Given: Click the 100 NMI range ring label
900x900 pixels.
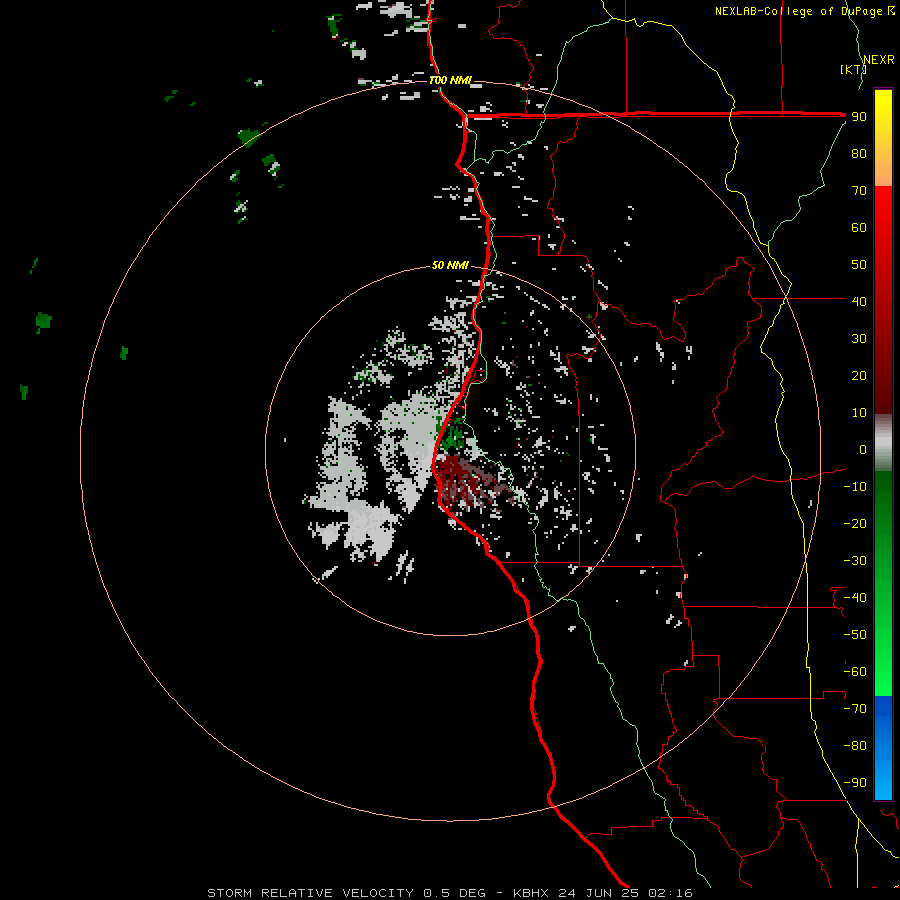Looking at the screenshot, I should pos(451,80).
